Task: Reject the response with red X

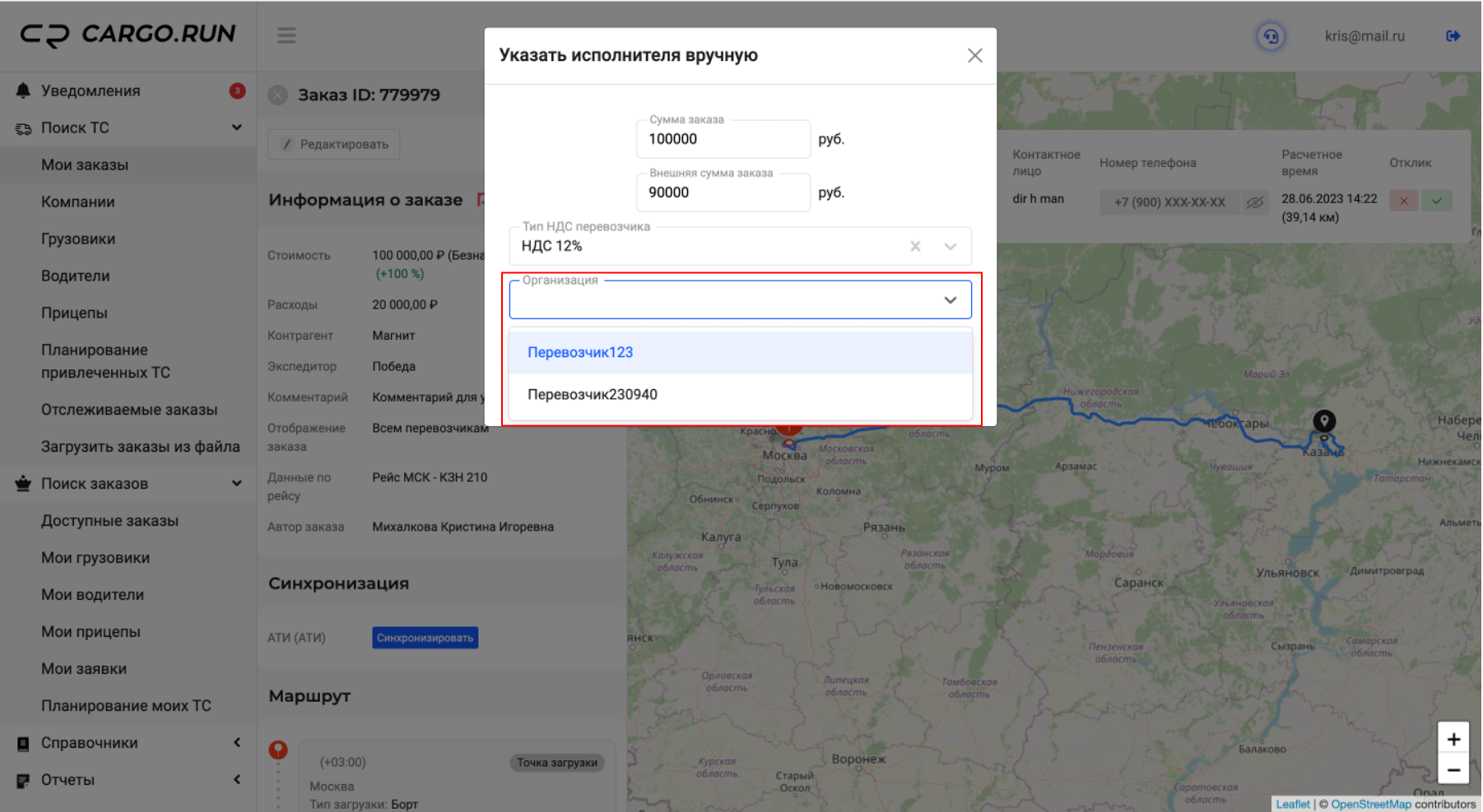Action: pyautogui.click(x=1403, y=201)
